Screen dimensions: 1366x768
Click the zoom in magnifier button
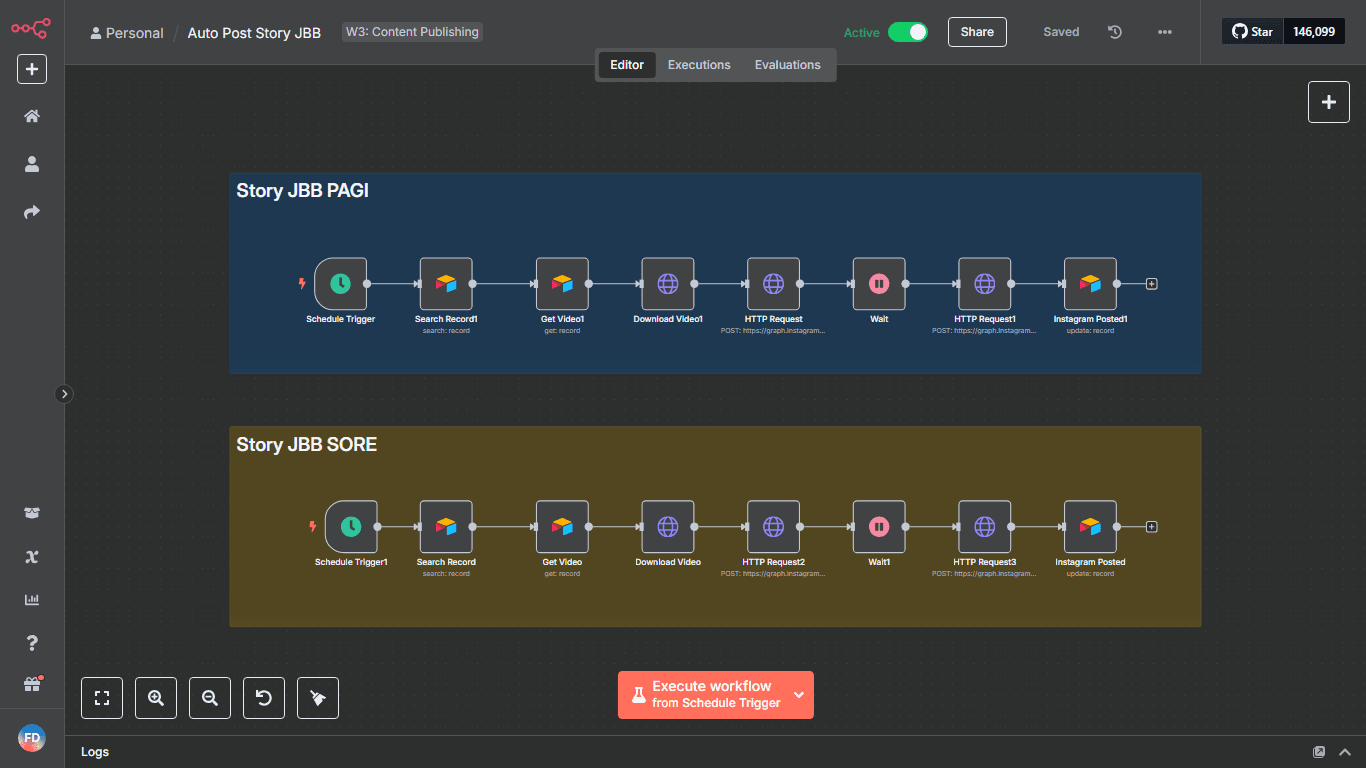click(x=156, y=698)
